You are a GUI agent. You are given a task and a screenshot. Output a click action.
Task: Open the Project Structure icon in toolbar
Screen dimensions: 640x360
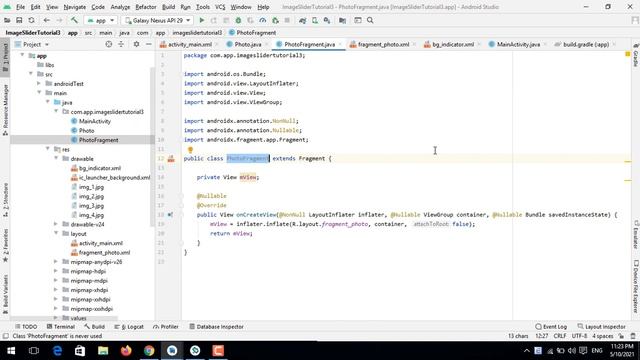342,20
